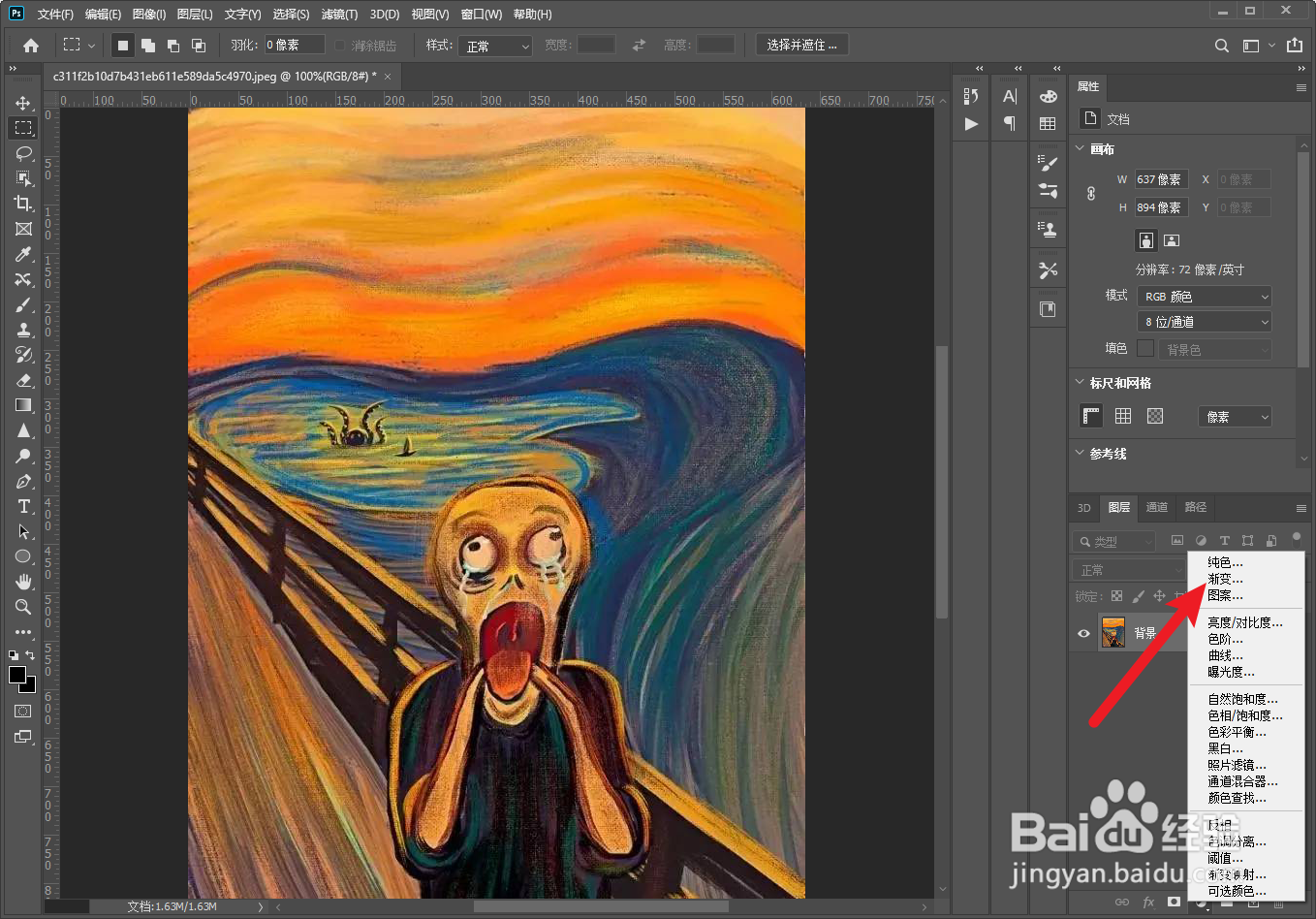
Task: Select the Move tool
Action: pos(24,103)
